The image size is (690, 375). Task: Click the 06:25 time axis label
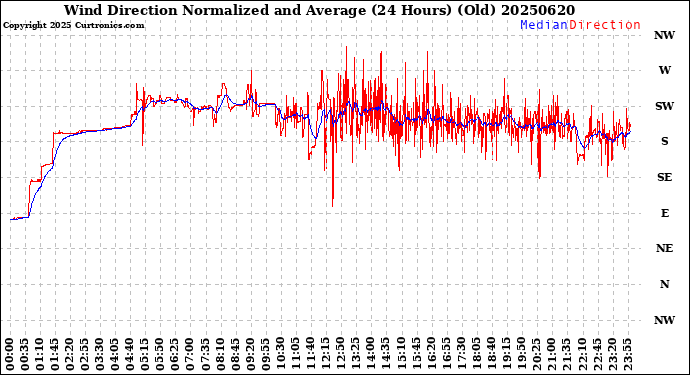click(x=175, y=355)
